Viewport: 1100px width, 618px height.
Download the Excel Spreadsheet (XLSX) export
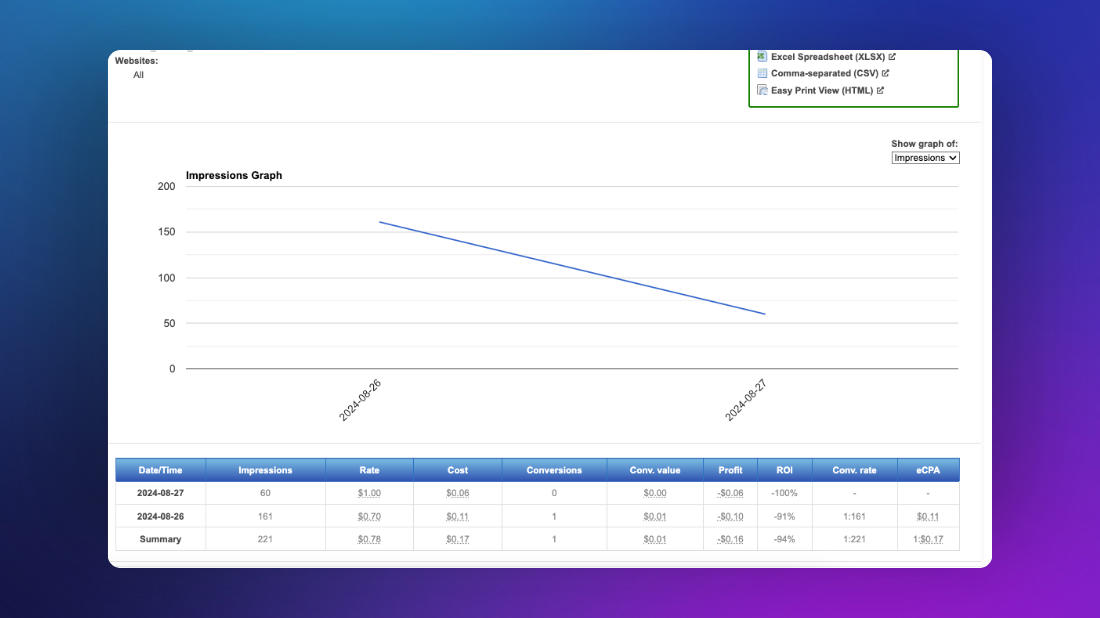tap(828, 57)
